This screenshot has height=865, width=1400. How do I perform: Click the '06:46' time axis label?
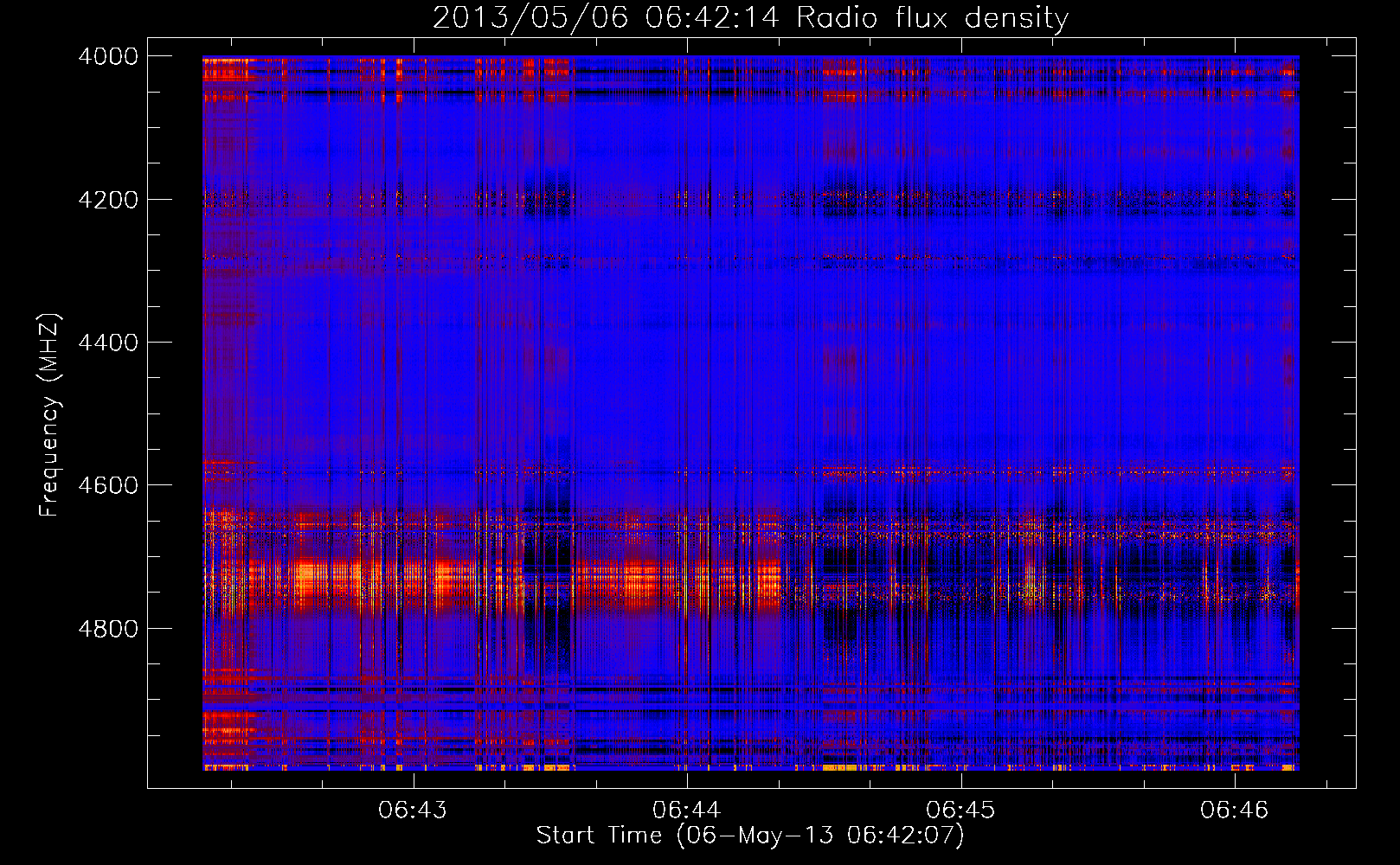pyautogui.click(x=1234, y=810)
